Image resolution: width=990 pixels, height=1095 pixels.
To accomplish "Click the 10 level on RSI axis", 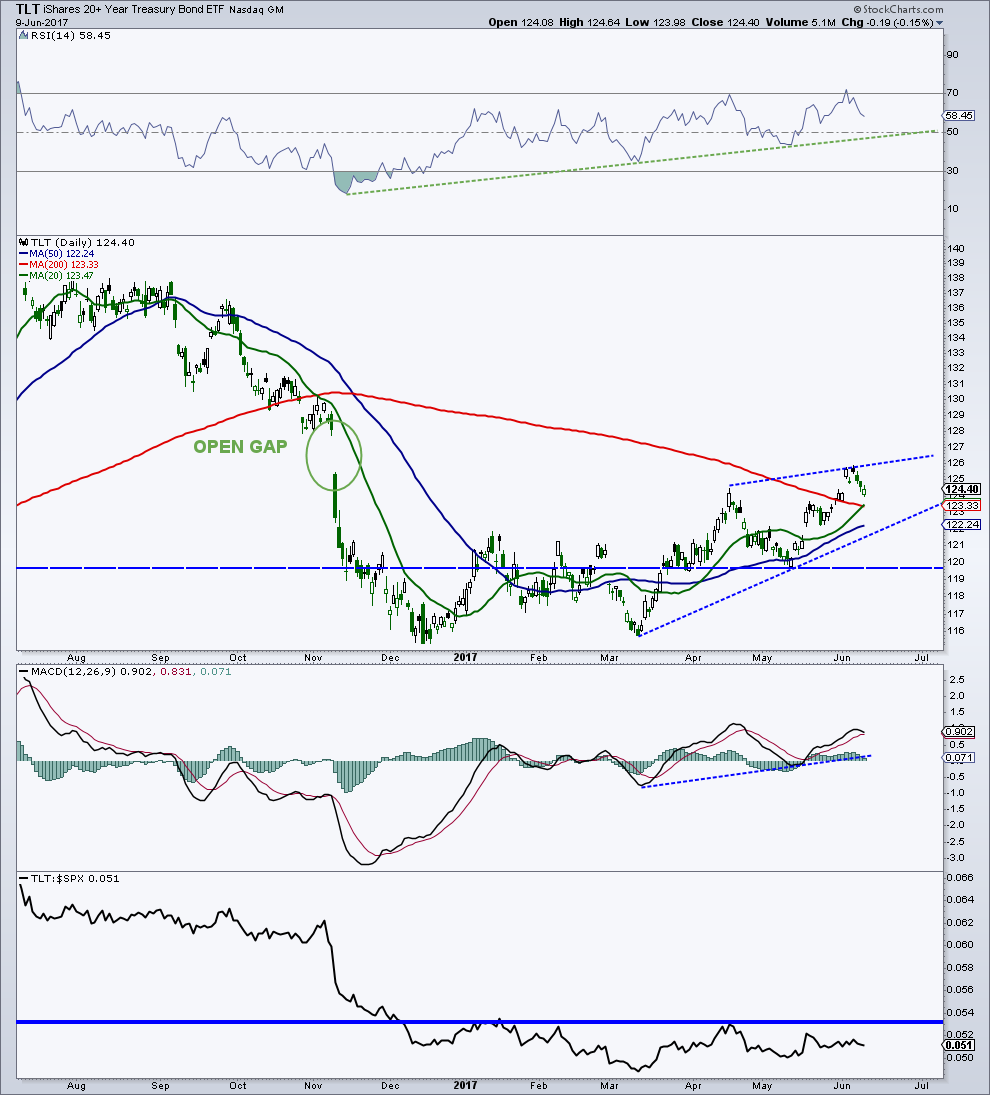I will [x=953, y=209].
